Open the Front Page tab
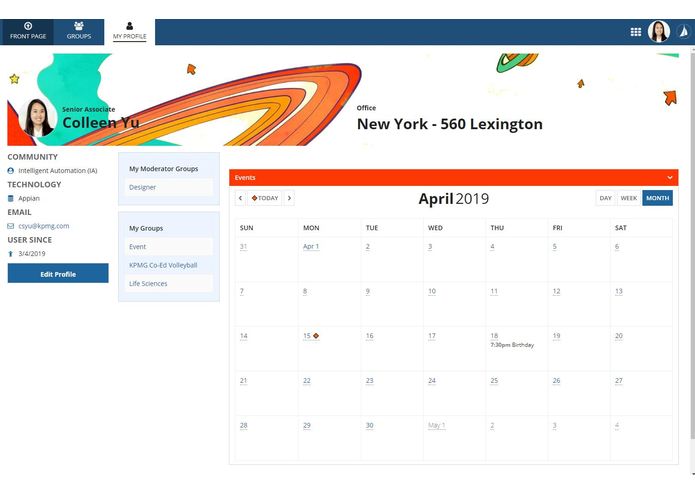Viewport: 695px width, 494px height. (27, 31)
